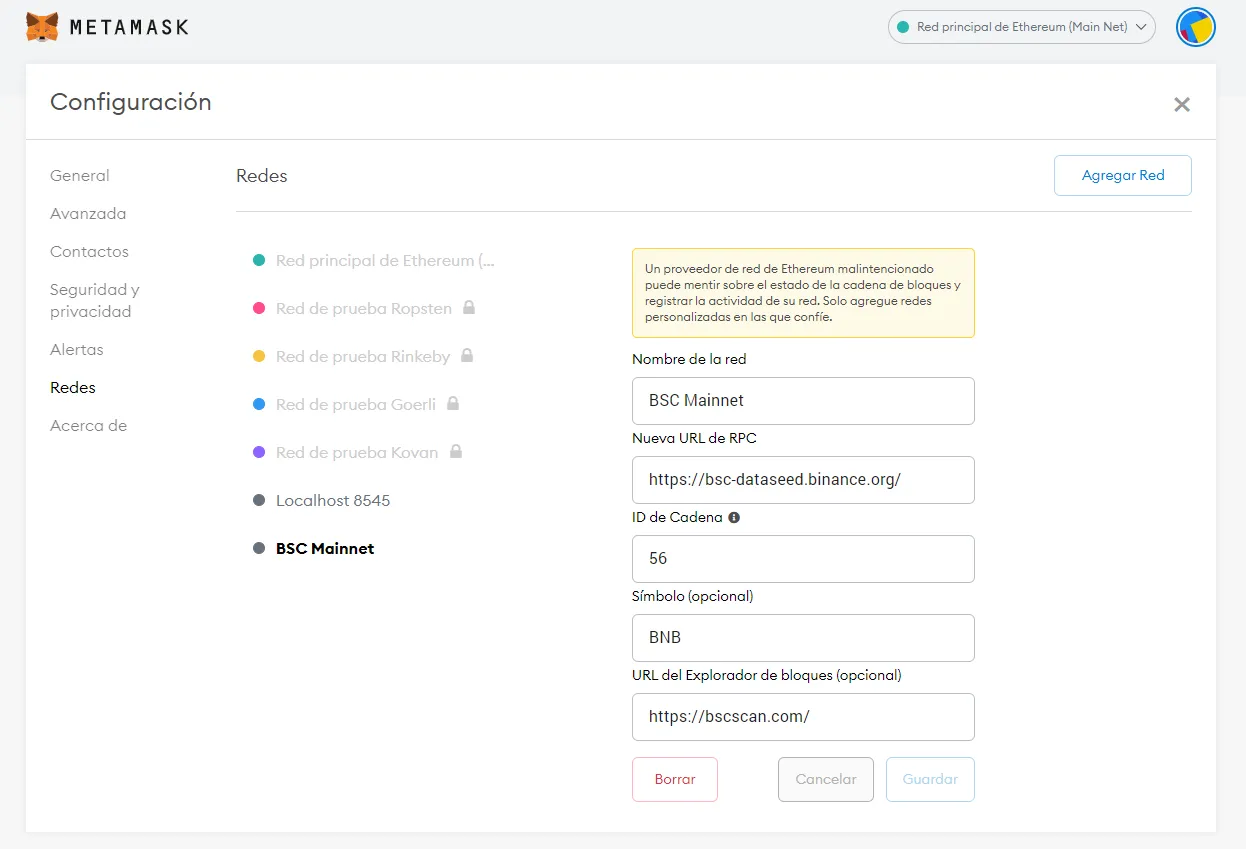Click the ID de Cadena field

803,558
